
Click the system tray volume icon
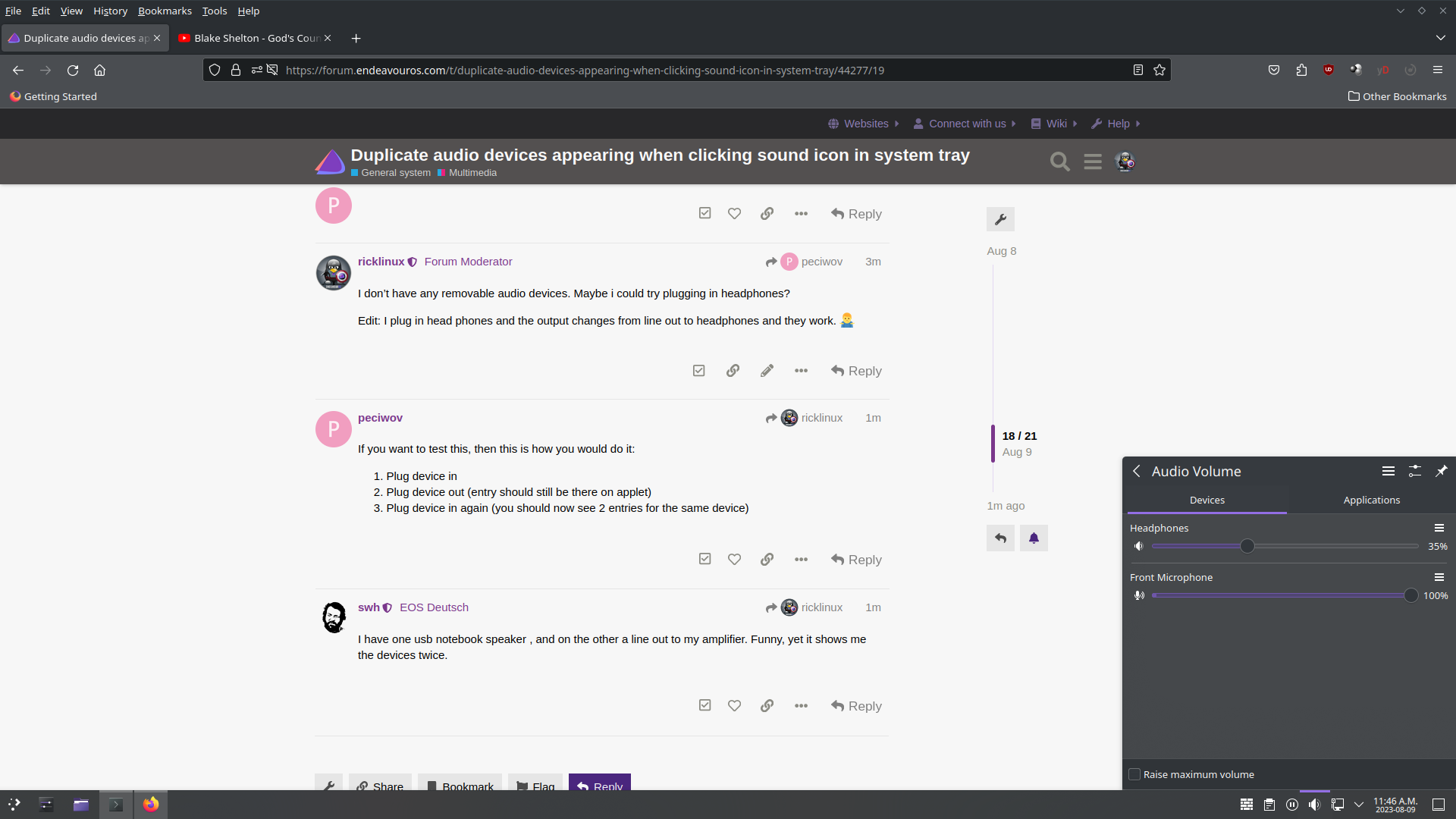1314,805
